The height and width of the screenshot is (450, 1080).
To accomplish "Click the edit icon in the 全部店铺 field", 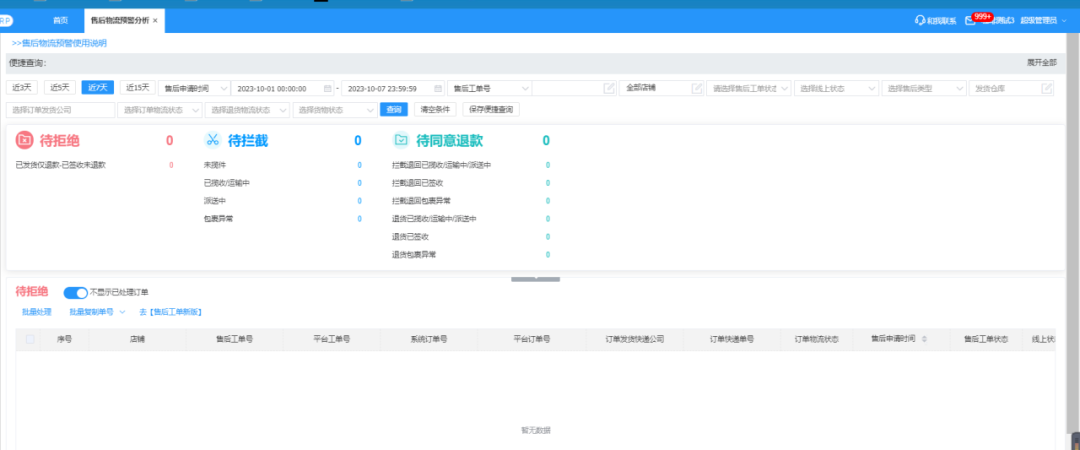I will click(x=697, y=88).
